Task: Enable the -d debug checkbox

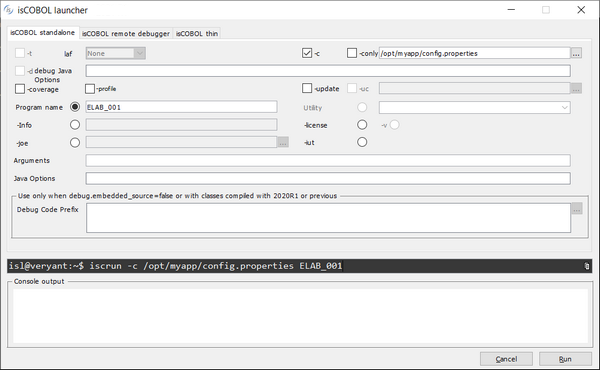Action: (x=20, y=71)
